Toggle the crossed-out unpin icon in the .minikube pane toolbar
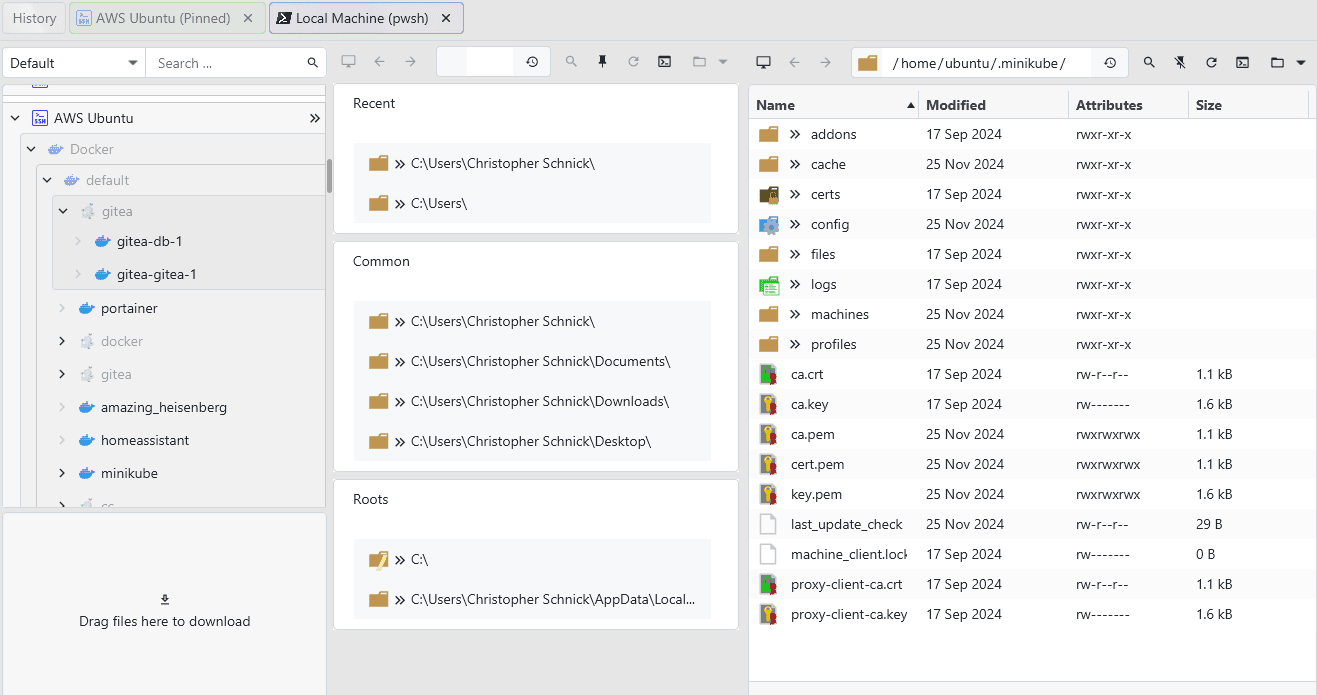This screenshot has height=695, width=1317. [1180, 62]
